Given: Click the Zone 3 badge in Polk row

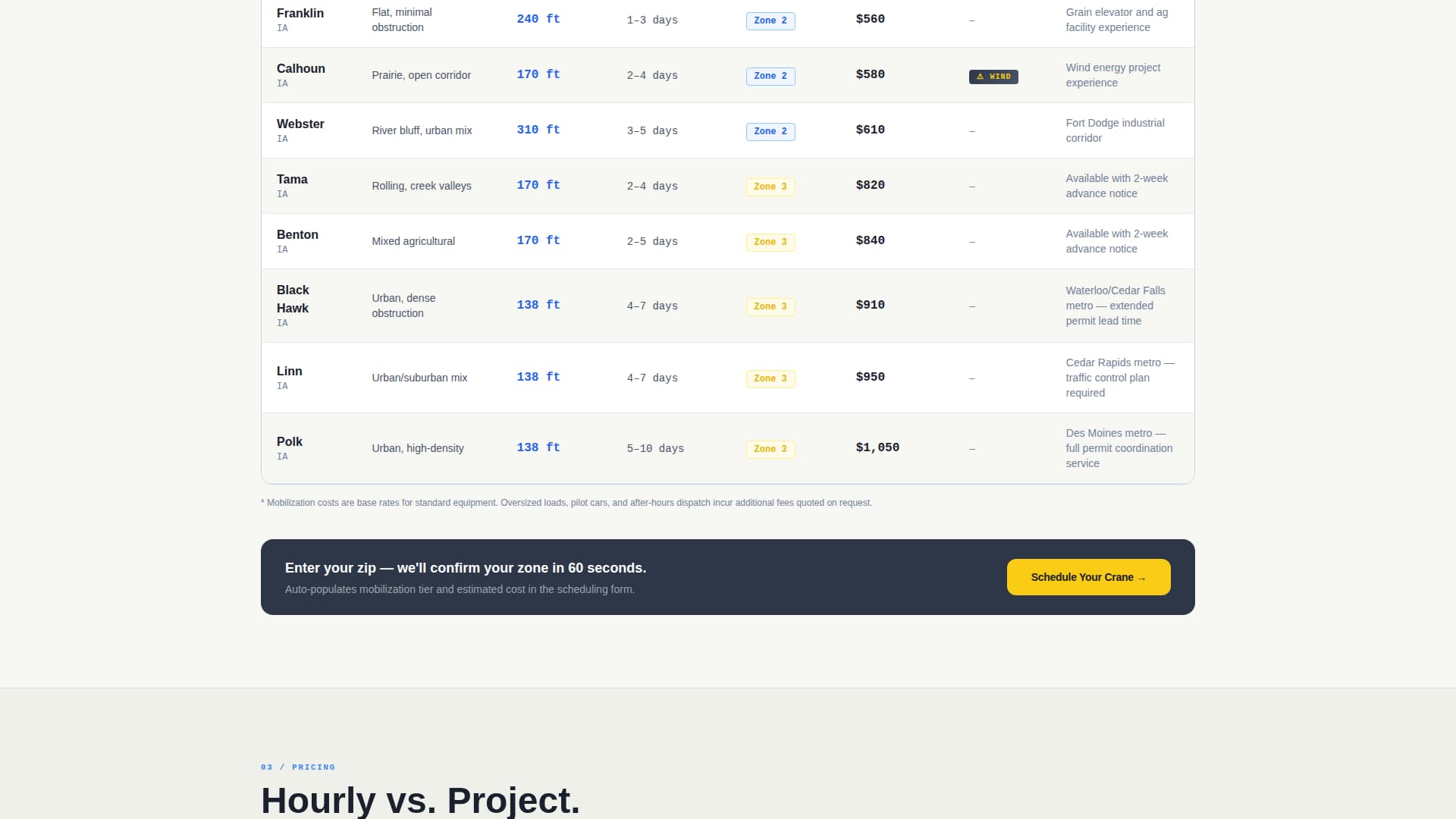Looking at the screenshot, I should [770, 449].
